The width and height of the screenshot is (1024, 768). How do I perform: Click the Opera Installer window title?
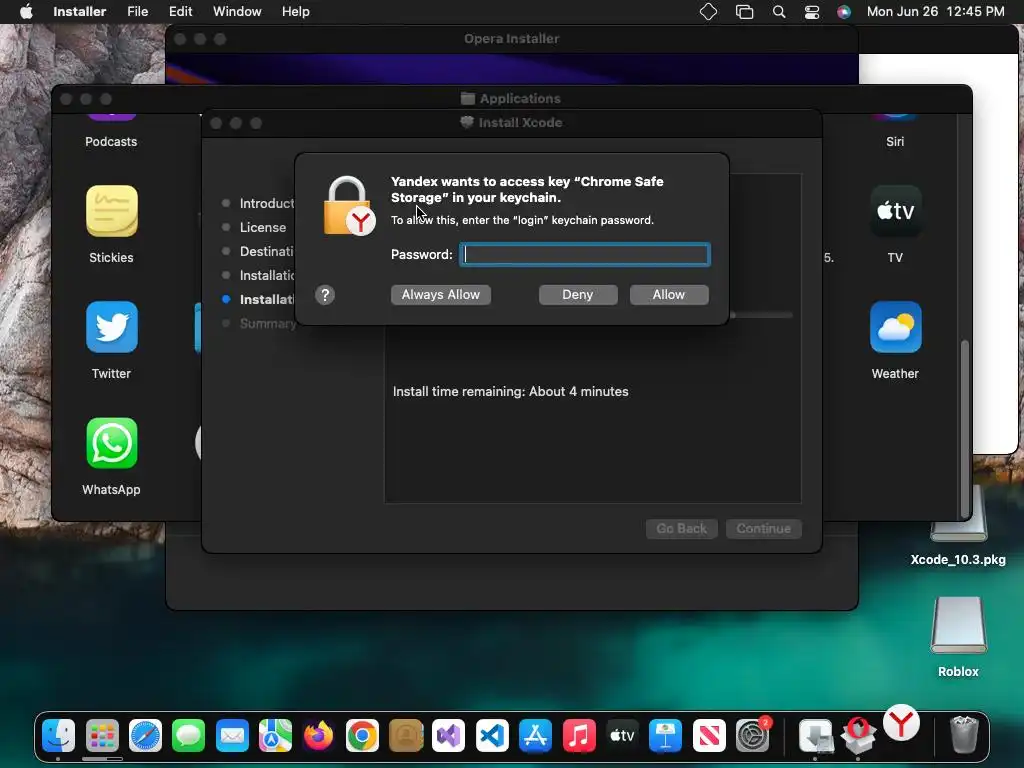click(x=511, y=39)
